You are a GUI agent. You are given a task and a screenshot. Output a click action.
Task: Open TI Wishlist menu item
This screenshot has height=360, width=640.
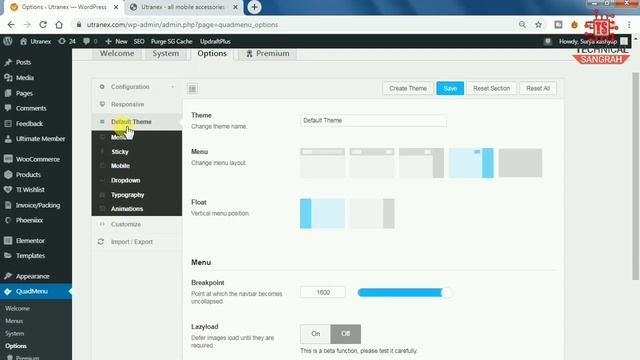click(30, 190)
